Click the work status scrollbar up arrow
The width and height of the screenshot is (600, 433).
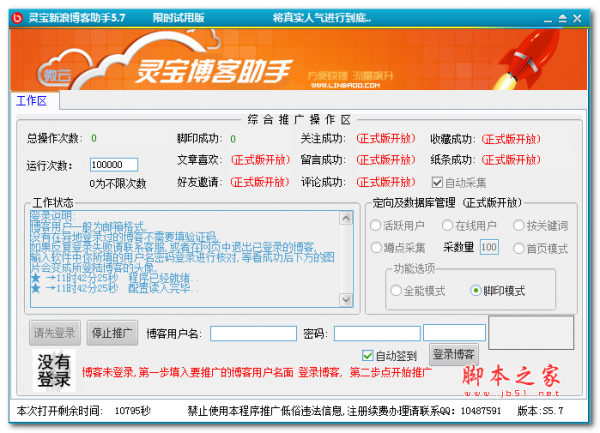346,218
